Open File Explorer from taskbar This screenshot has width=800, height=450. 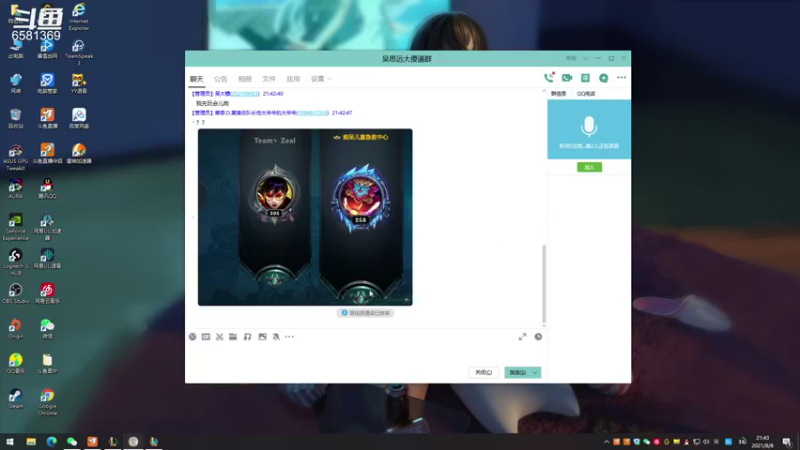tap(31, 441)
